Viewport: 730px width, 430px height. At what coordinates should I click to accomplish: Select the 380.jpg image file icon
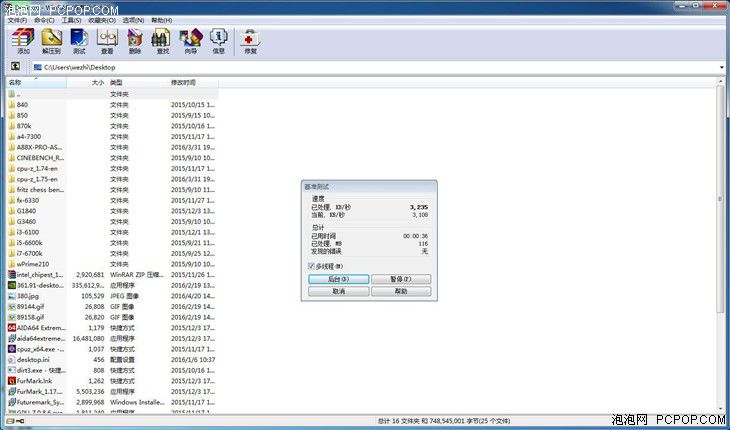12,296
